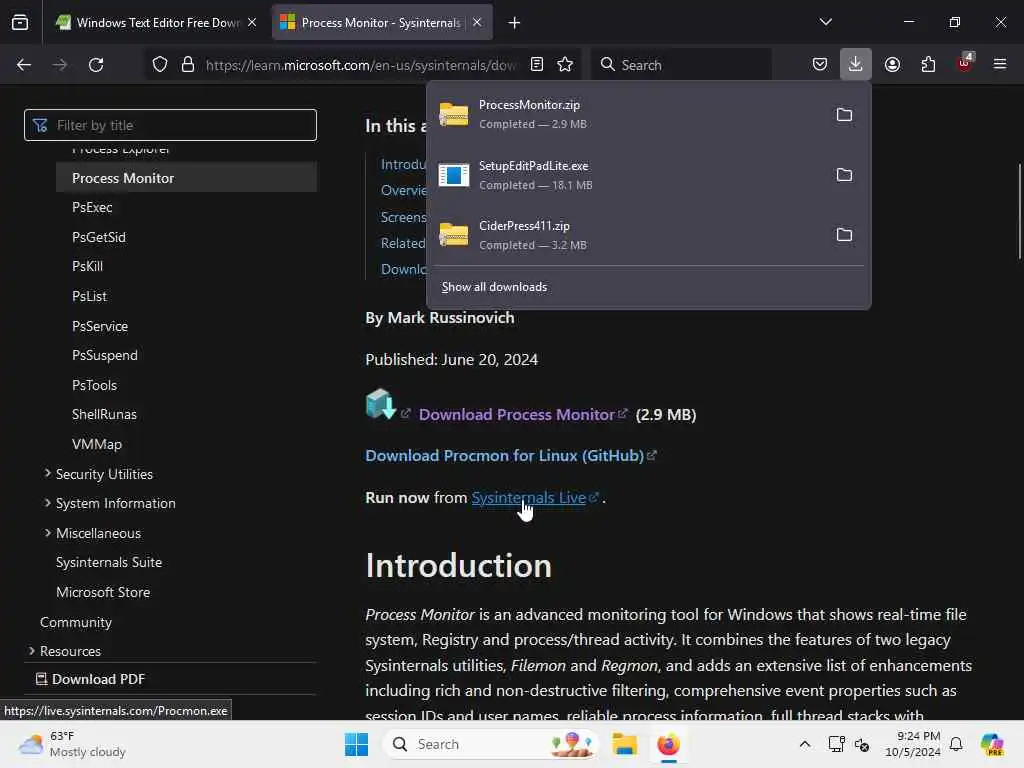
Task: List all tabs dropdown arrow
Action: click(x=825, y=22)
